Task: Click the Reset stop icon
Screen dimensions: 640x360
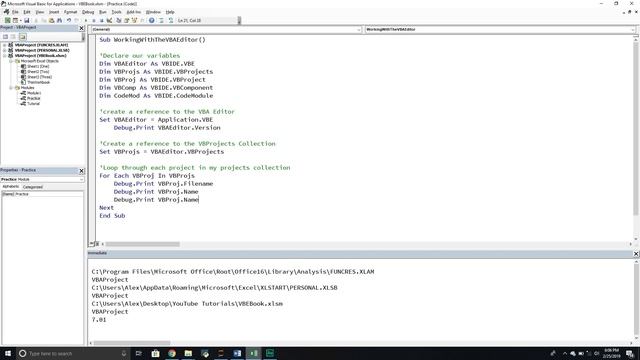Action: [x=101, y=20]
